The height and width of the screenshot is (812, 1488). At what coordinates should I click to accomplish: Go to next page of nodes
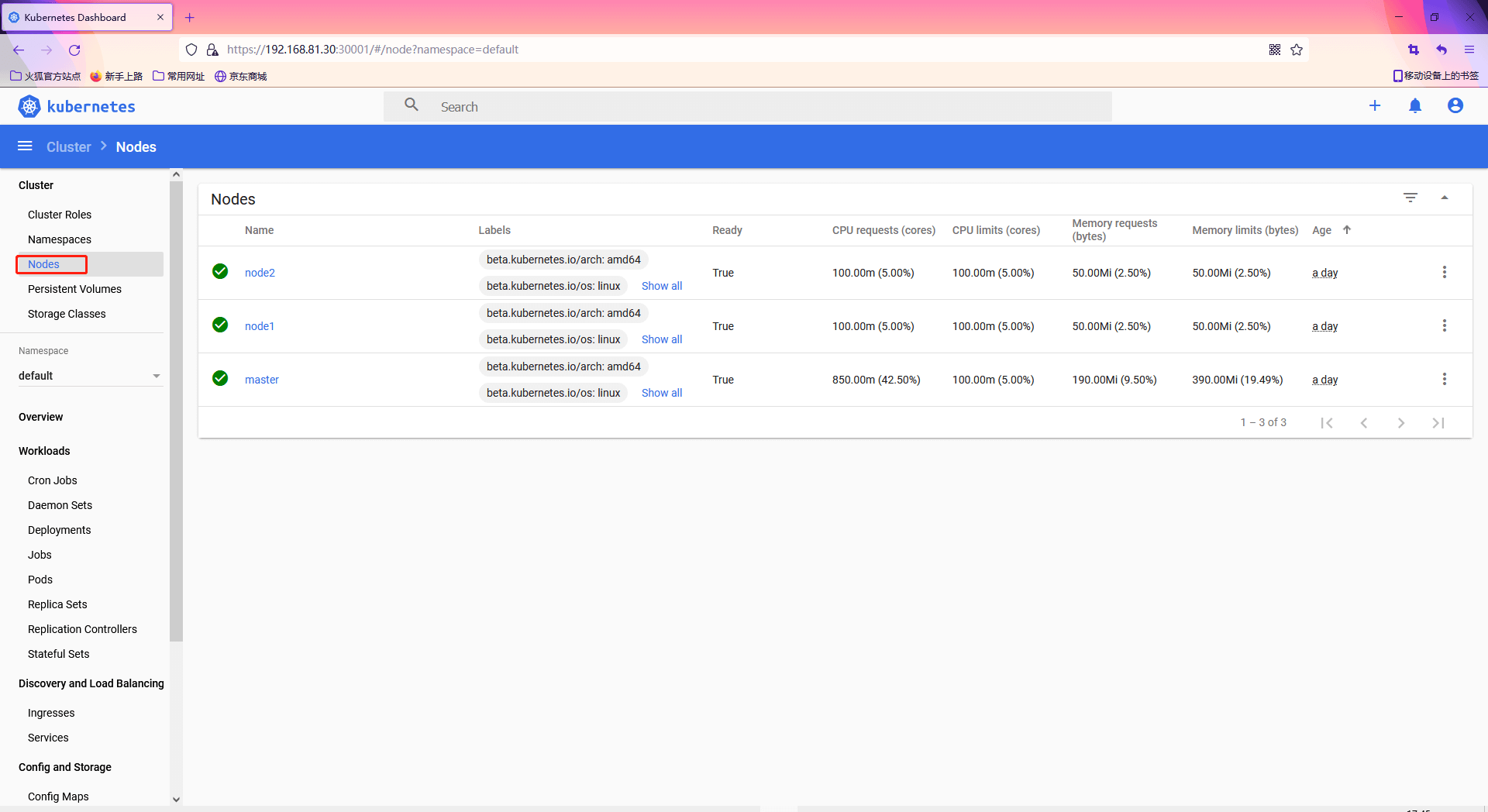[1400, 423]
